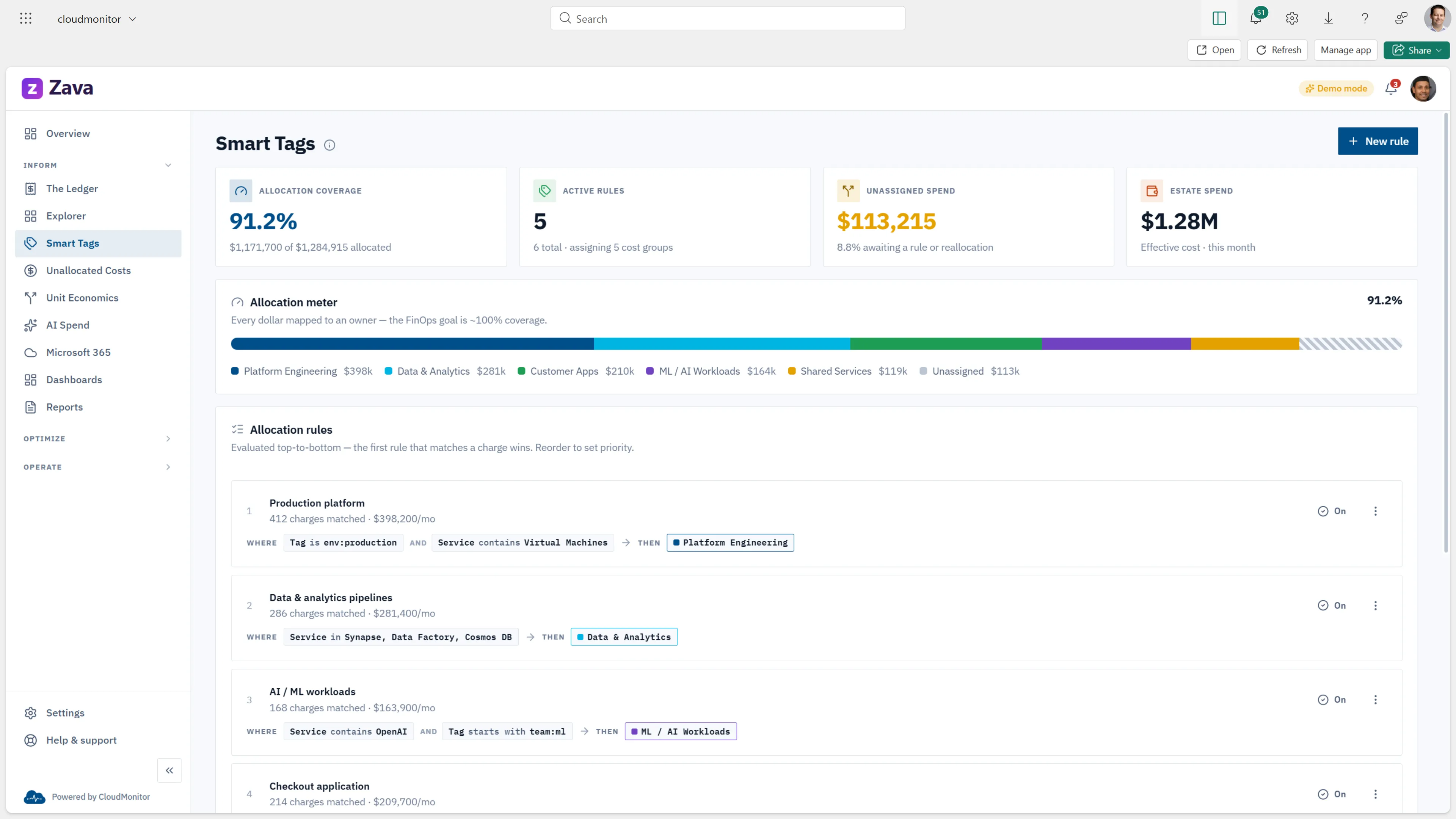Open more options for Data & analytics pipelines
This screenshot has width=1456, height=819.
[x=1376, y=606]
